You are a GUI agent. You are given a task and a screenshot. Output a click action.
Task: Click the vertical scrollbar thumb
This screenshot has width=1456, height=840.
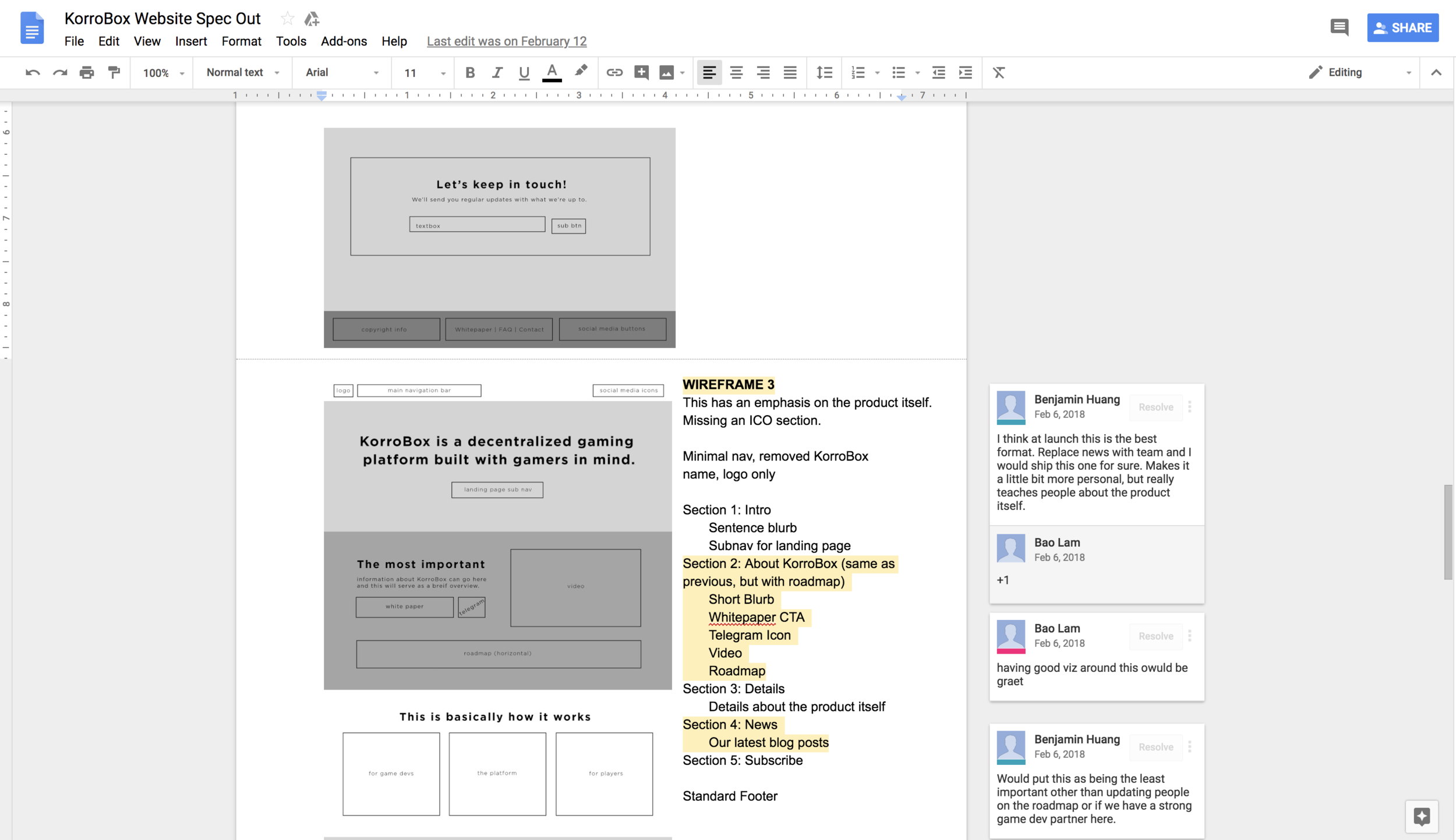[x=1448, y=531]
